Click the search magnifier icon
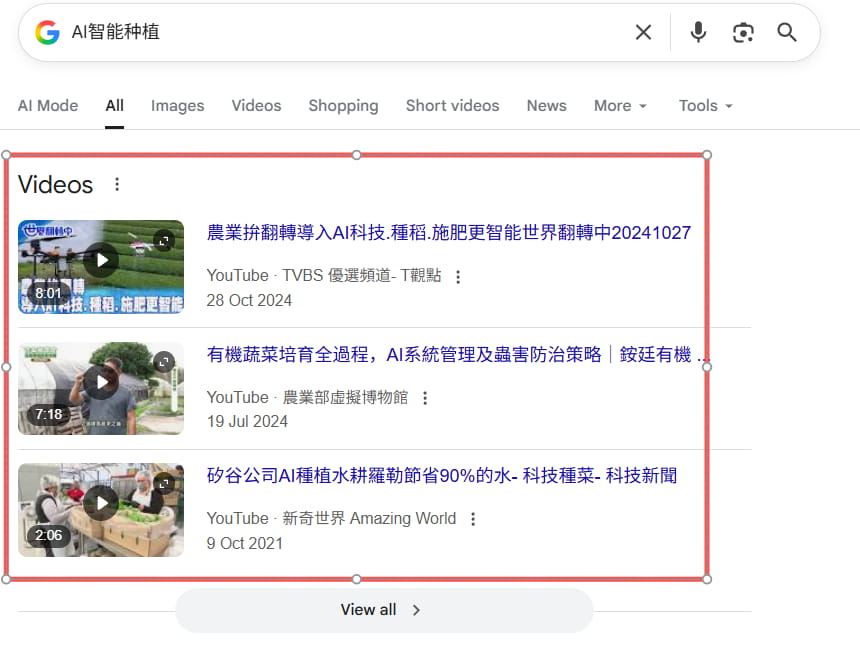Image resolution: width=860 pixels, height=664 pixels. pos(787,32)
